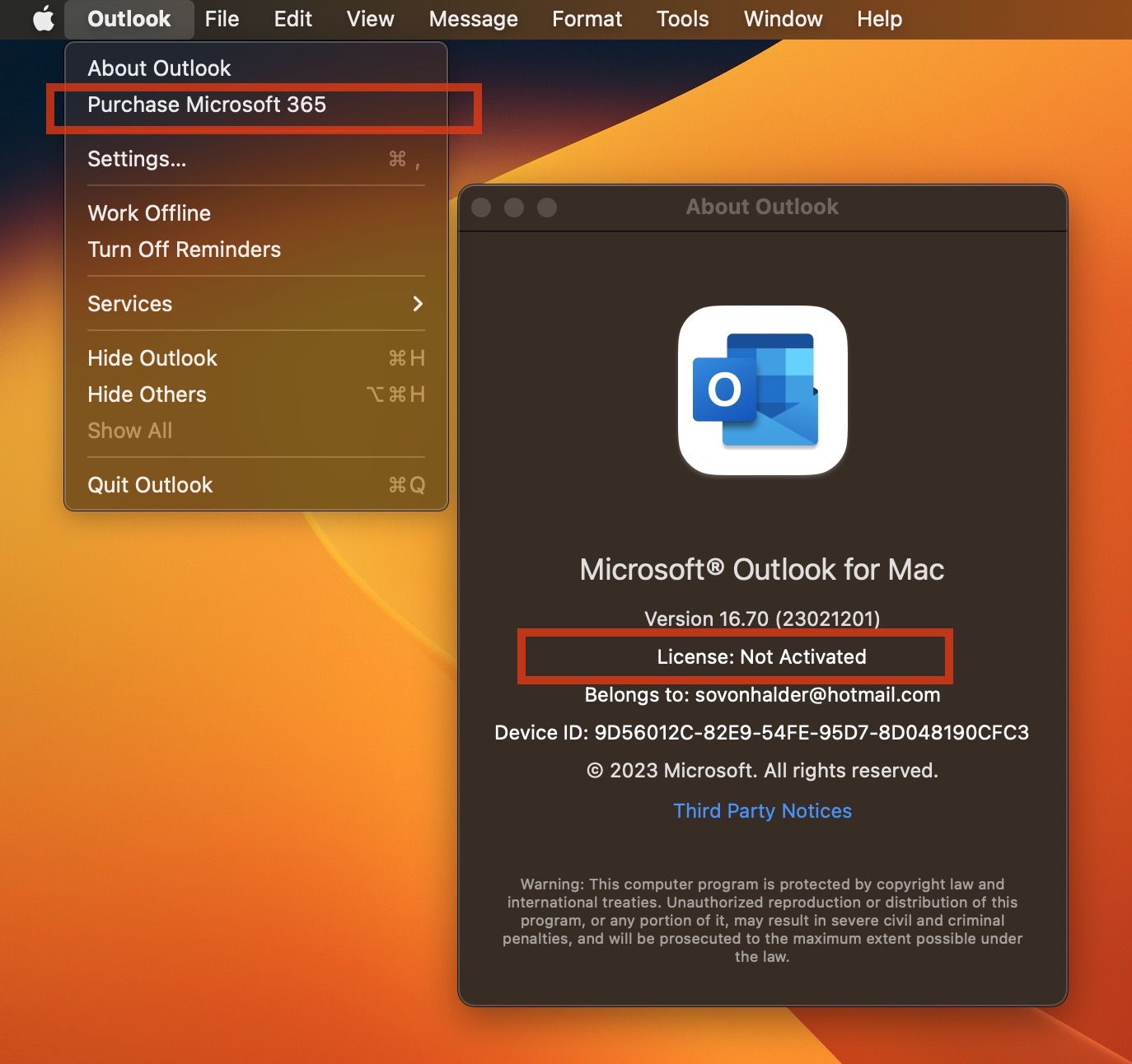The height and width of the screenshot is (1064, 1132).
Task: Open the Tools menu
Action: tap(682, 19)
